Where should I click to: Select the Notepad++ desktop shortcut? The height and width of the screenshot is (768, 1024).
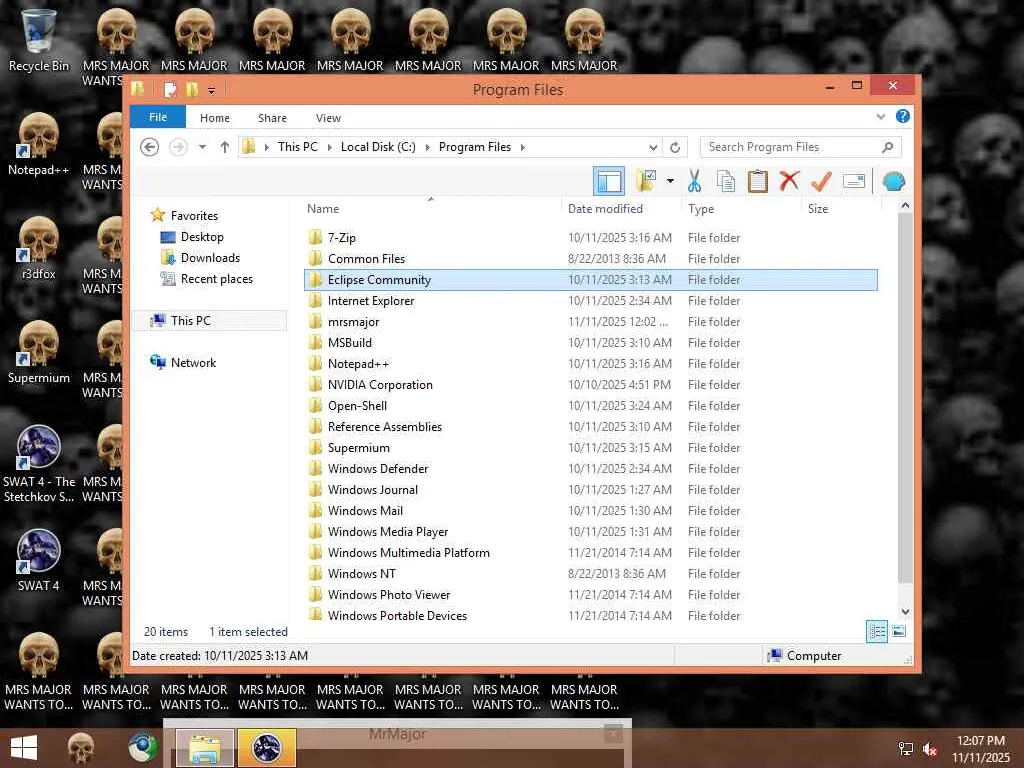38,144
